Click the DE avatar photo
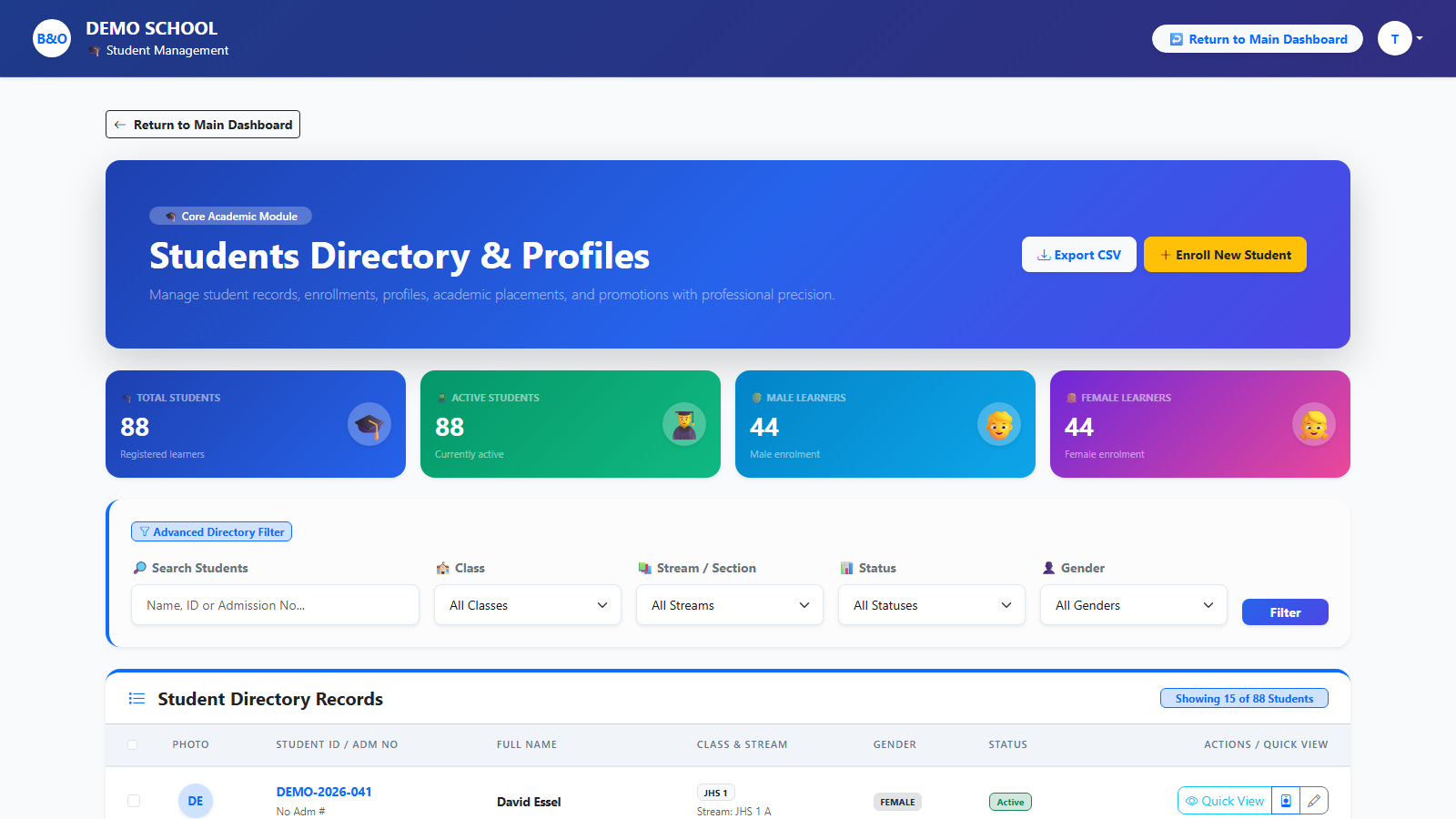The width and height of the screenshot is (1456, 819). (x=196, y=801)
